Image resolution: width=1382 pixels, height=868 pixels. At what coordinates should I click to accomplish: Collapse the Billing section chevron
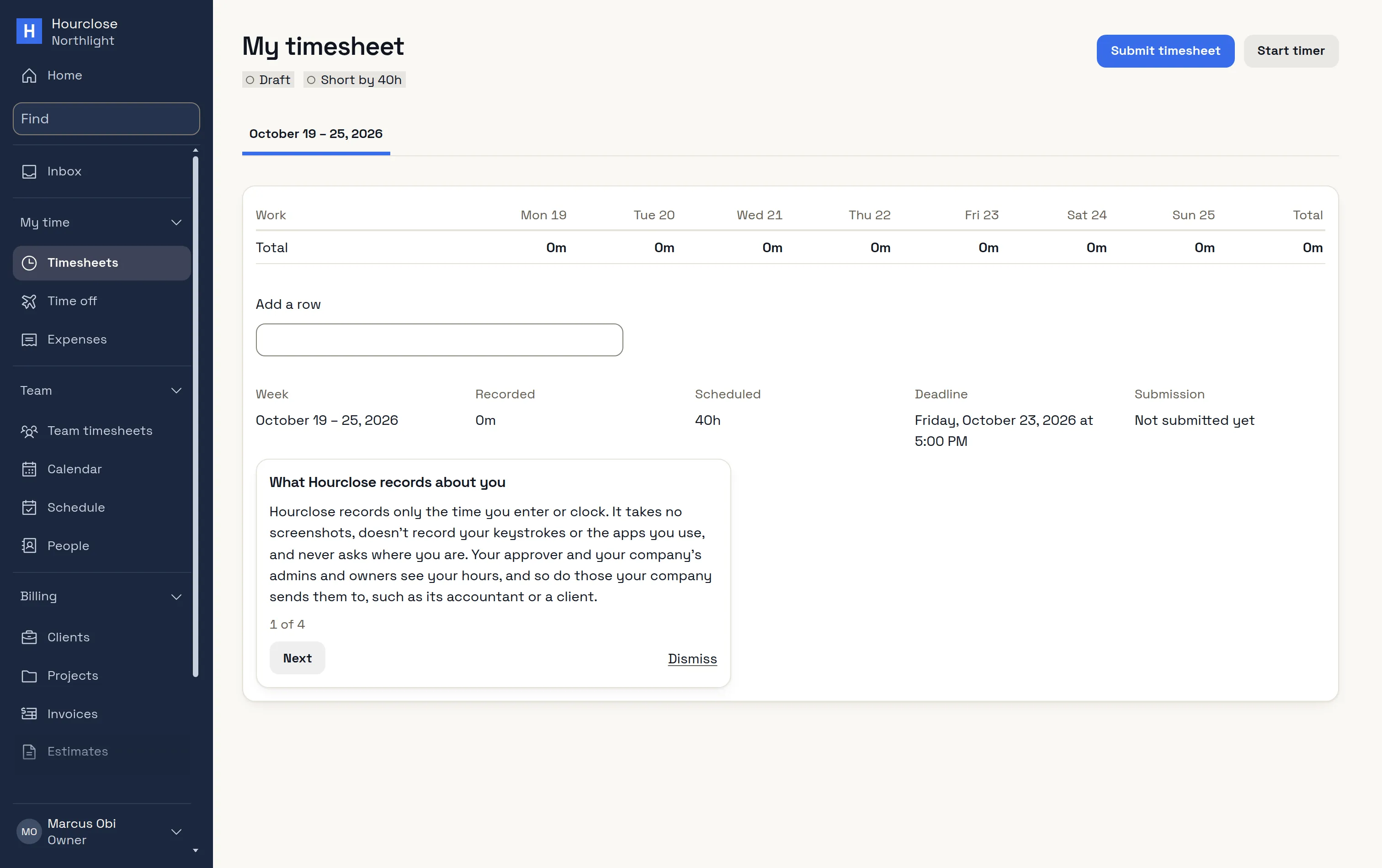coord(176,597)
